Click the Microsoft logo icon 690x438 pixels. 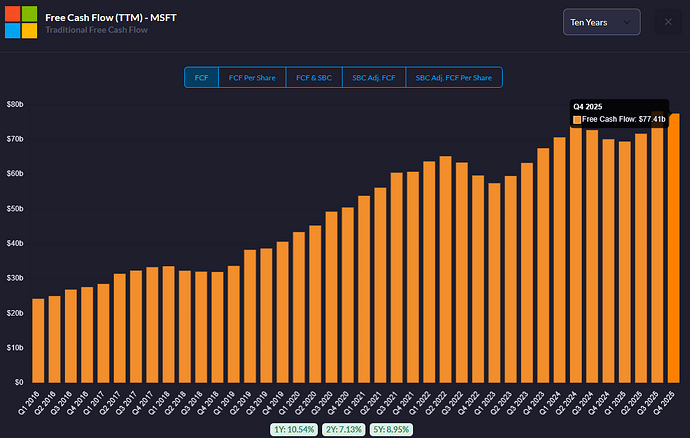tap(21, 22)
